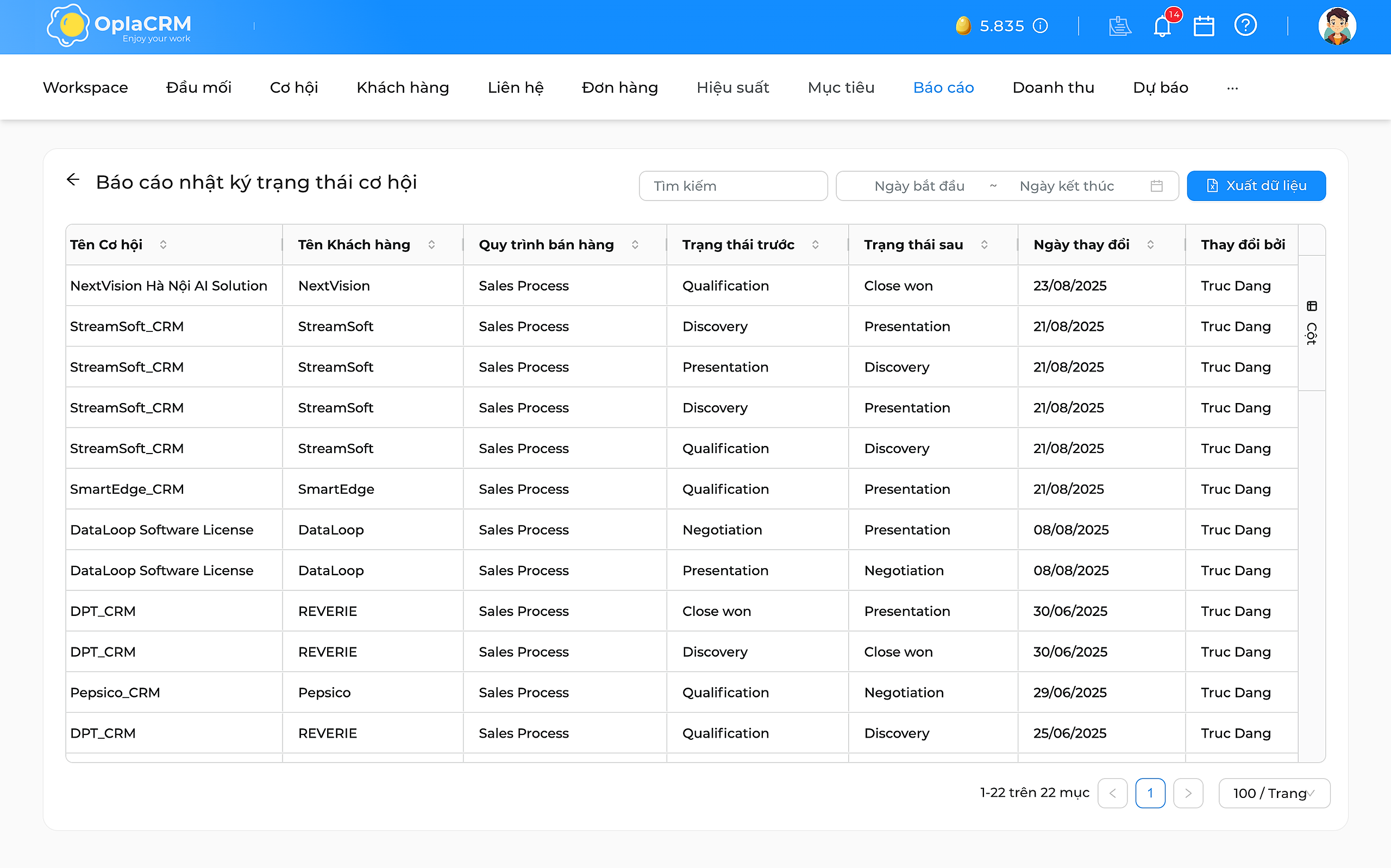Image resolution: width=1391 pixels, height=868 pixels.
Task: Open the user profile avatar
Action: tap(1337, 26)
